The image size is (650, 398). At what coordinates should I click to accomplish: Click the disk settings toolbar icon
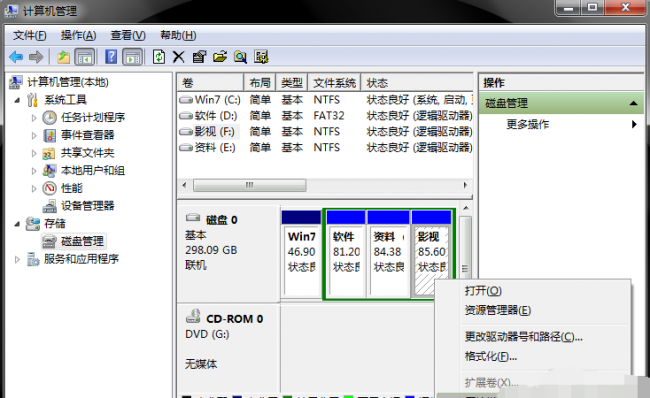(x=261, y=57)
